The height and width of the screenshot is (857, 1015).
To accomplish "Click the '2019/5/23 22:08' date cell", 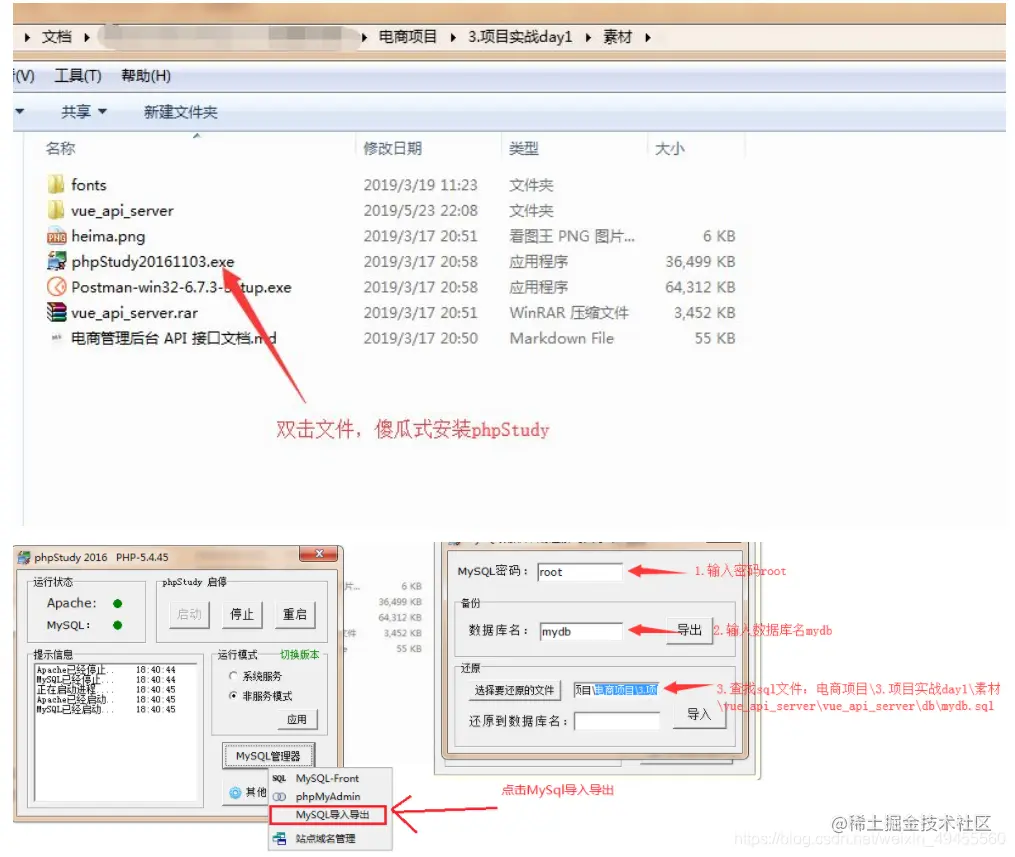I will [420, 210].
